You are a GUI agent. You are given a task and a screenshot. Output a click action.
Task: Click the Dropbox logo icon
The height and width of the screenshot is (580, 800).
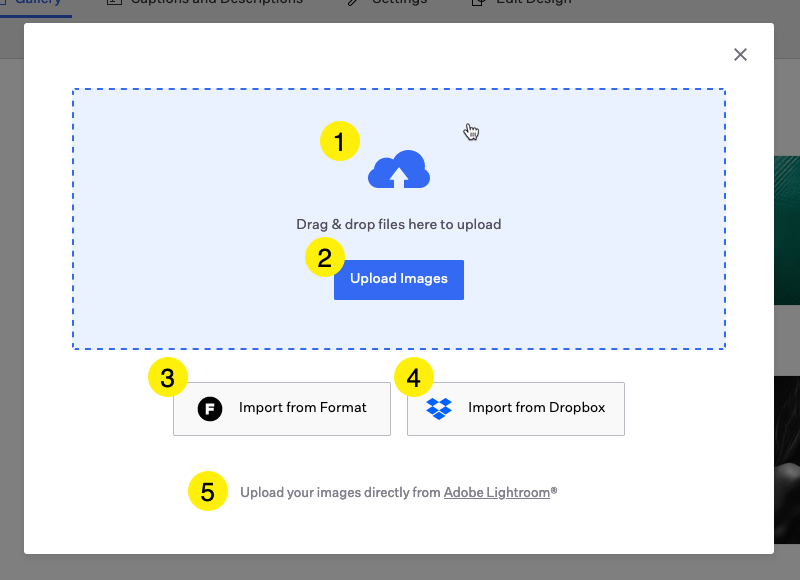point(439,408)
